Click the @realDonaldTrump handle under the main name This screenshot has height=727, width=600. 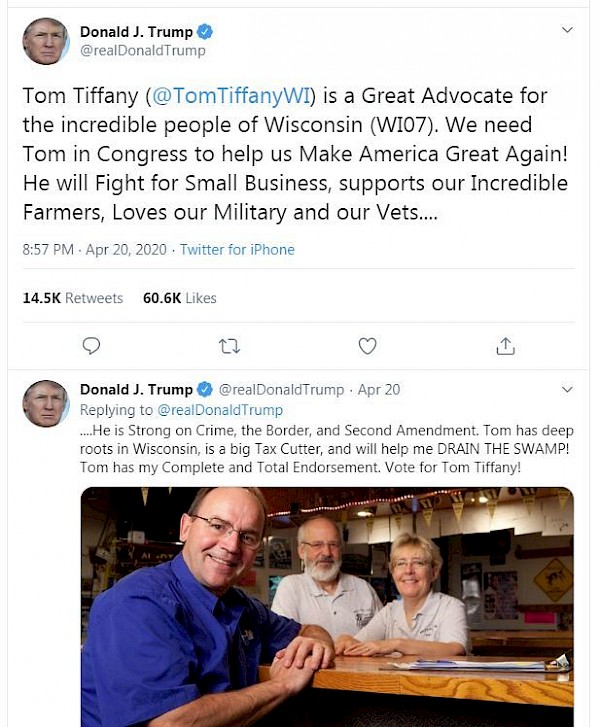coord(143,51)
